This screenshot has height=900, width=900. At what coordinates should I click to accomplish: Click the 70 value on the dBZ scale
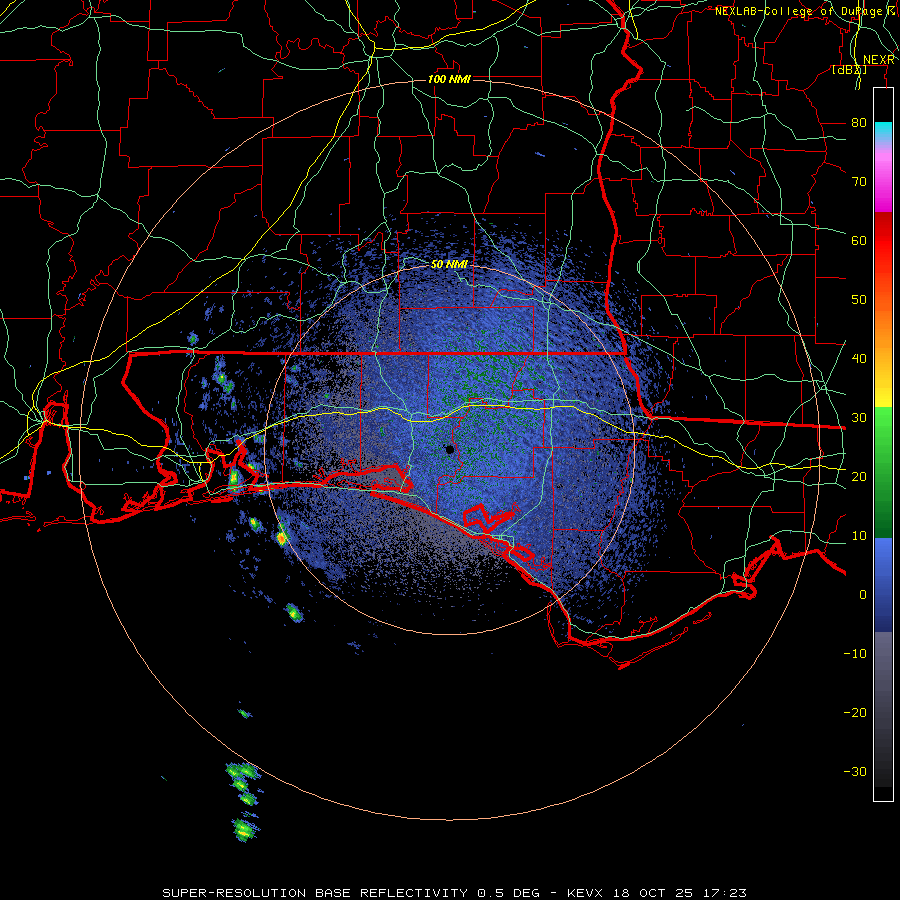coord(859,181)
